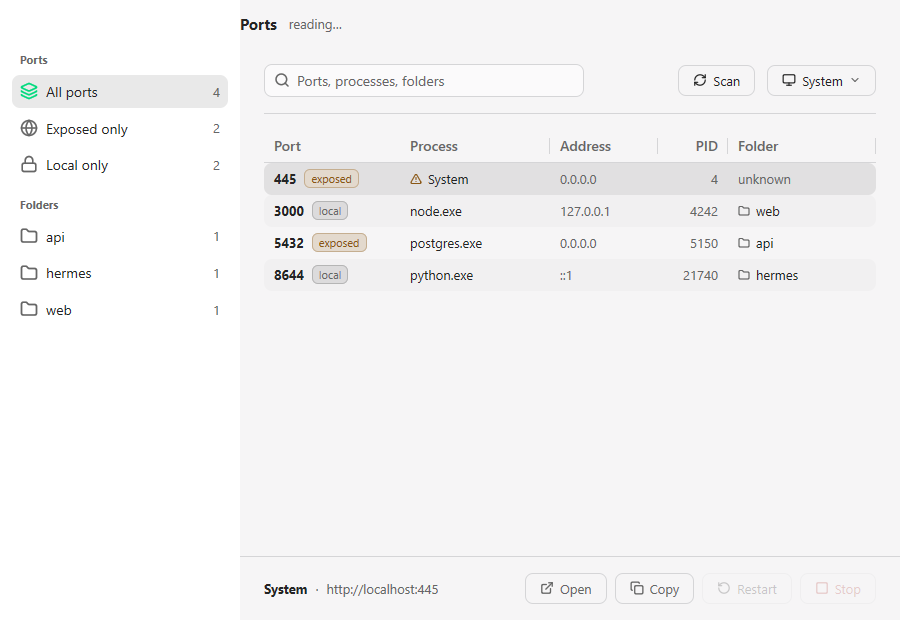Click the refresh icon on the Scan button
900x620 pixels.
coord(700,80)
